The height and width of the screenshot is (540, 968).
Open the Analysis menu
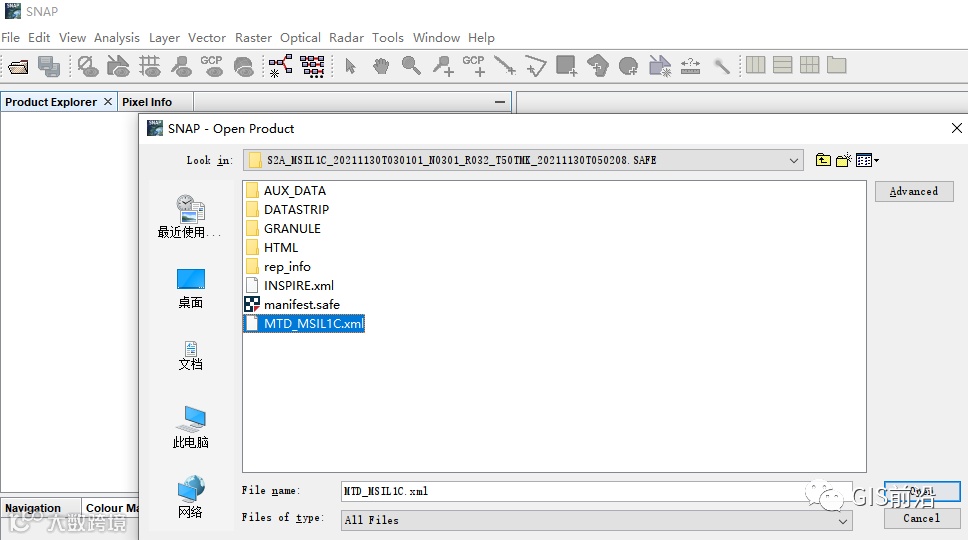117,38
